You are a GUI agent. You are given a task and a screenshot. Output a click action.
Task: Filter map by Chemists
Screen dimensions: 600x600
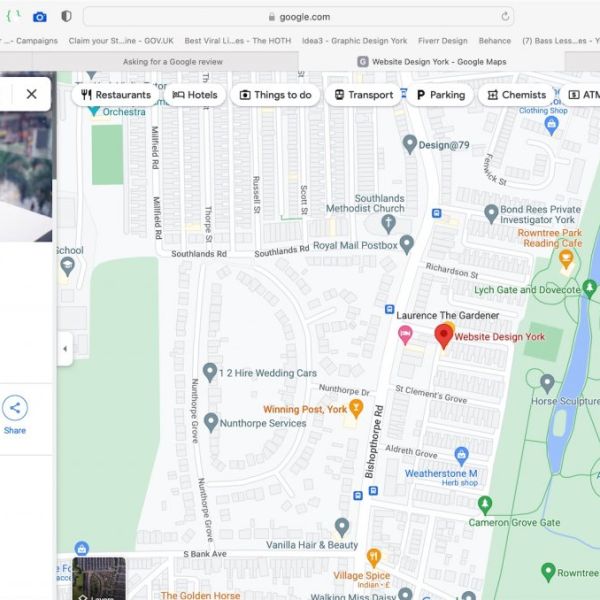pos(517,95)
